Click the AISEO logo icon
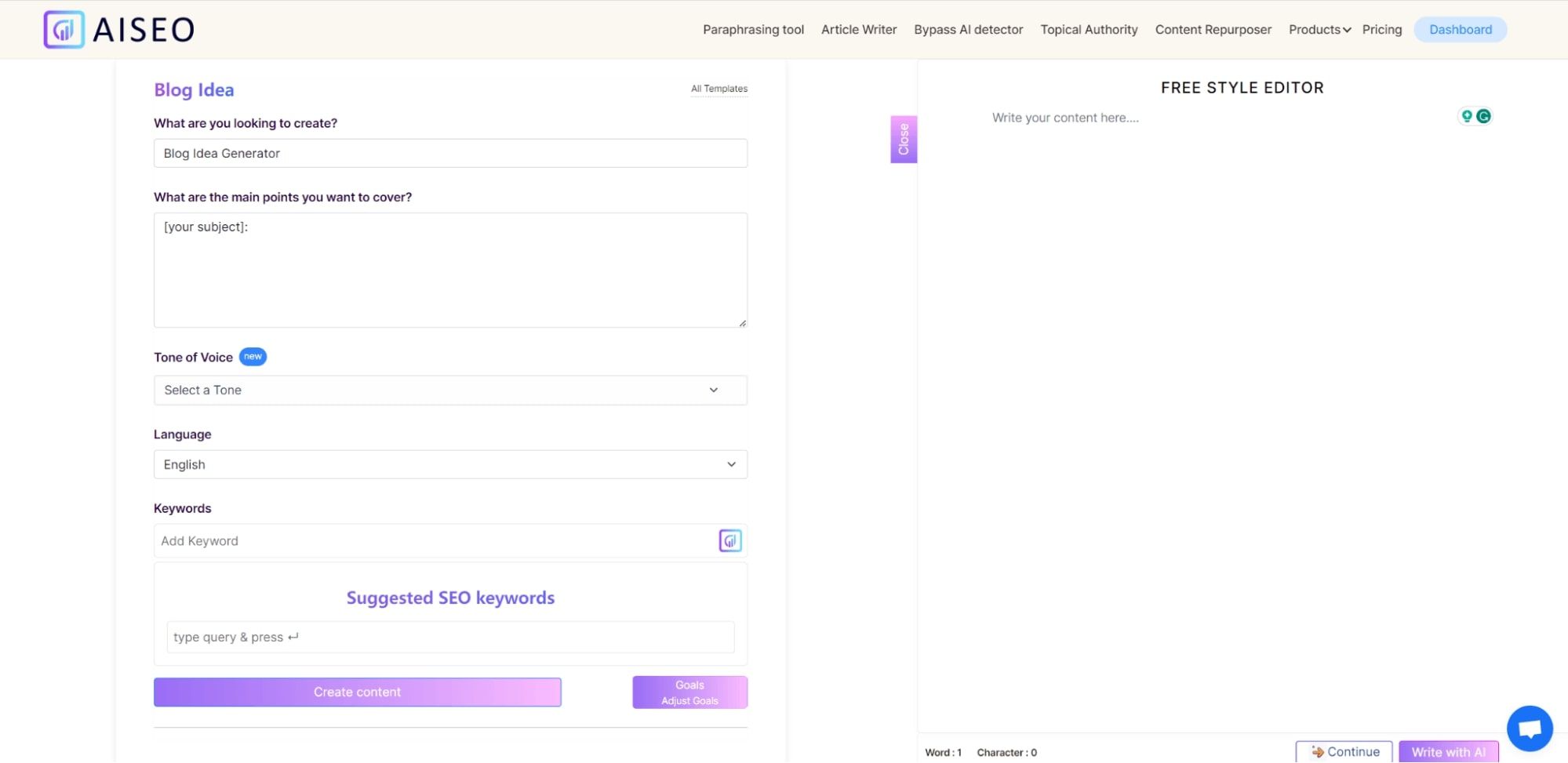Viewport: 1568px width, 763px height. [64, 30]
